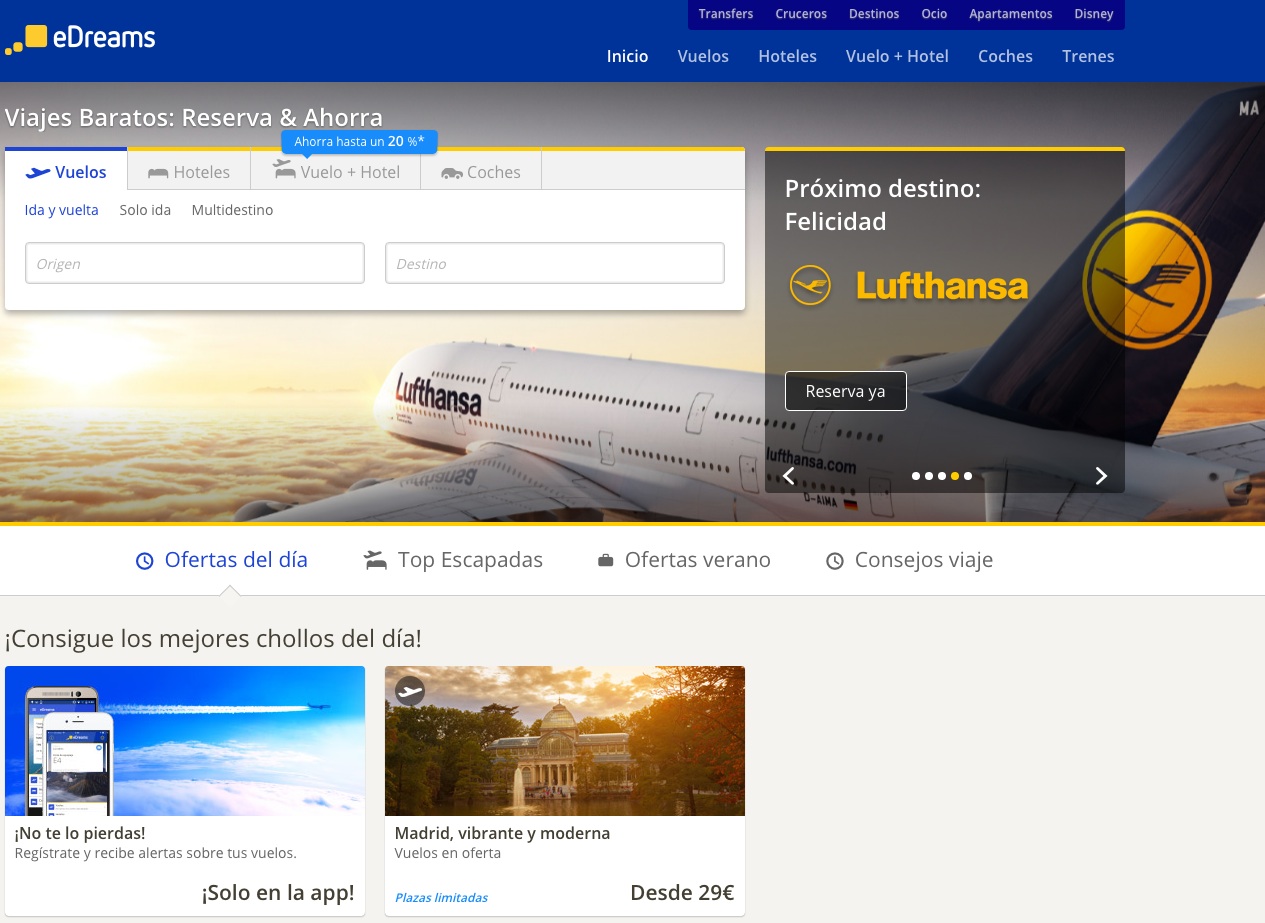Go to next banner slide arrow
The image size is (1265, 923).
coord(1101,476)
